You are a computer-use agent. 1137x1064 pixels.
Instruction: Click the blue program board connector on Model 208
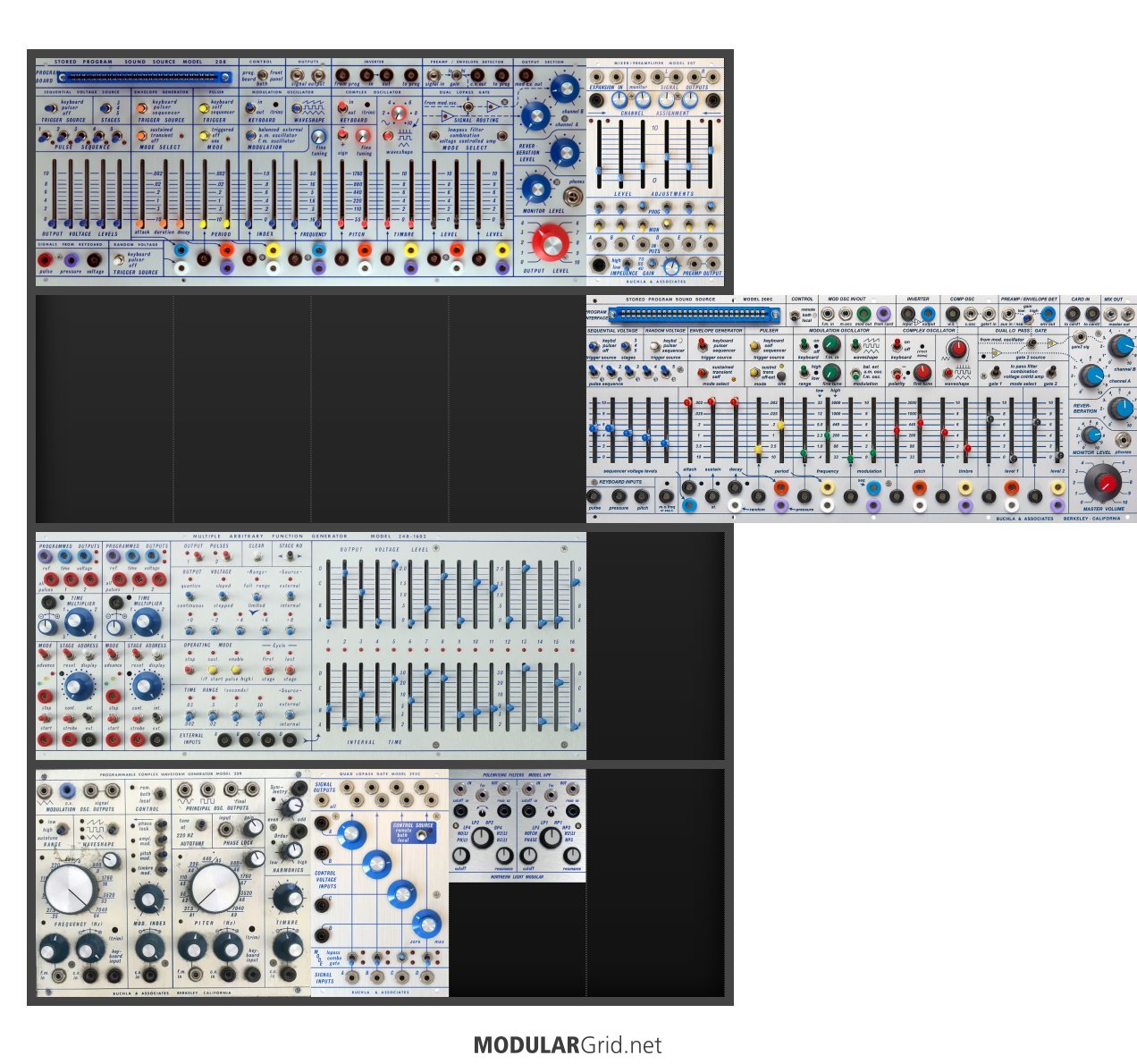[x=146, y=78]
